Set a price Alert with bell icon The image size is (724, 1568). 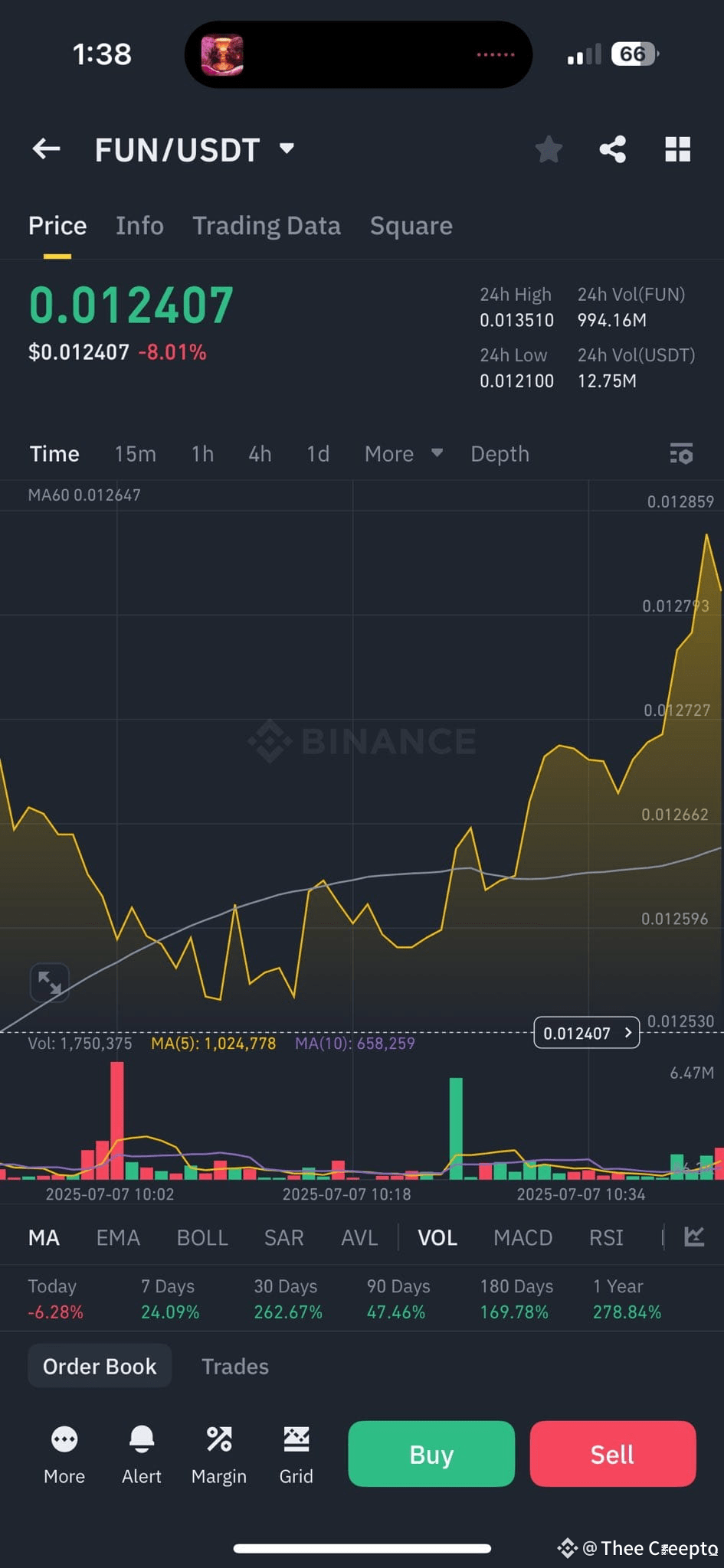point(142,1439)
